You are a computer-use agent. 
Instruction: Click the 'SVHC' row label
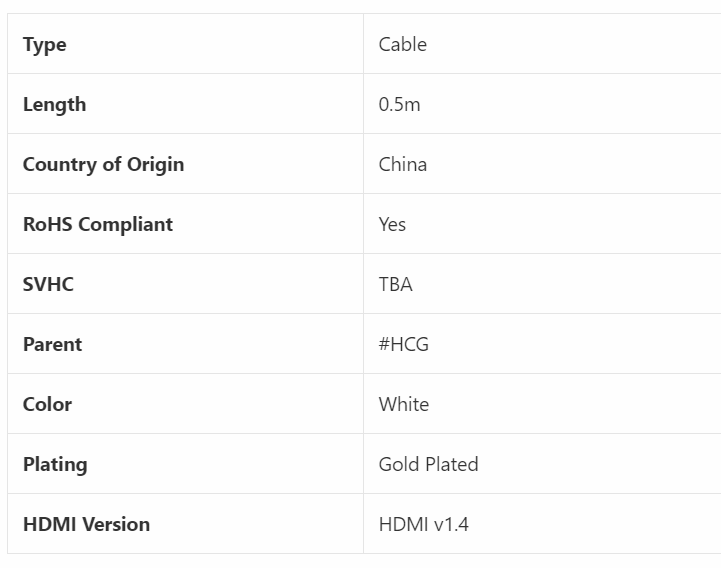point(48,284)
